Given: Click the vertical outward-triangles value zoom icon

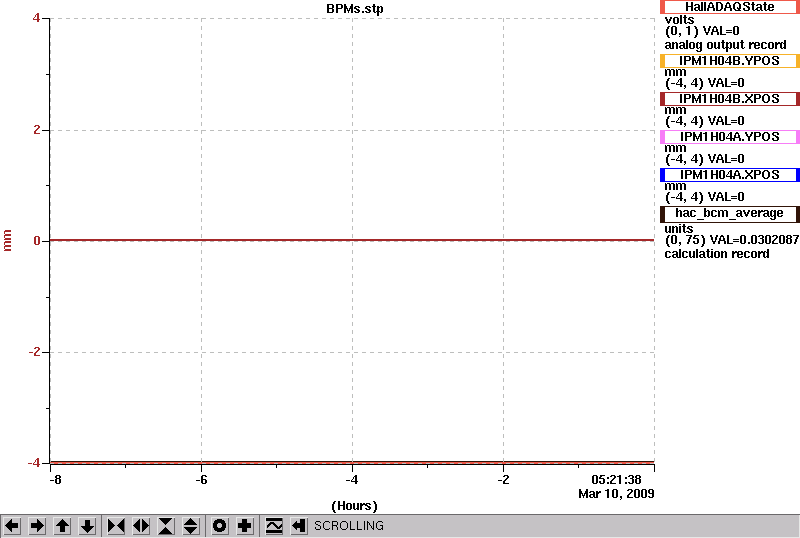Looking at the screenshot, I should coord(191,526).
